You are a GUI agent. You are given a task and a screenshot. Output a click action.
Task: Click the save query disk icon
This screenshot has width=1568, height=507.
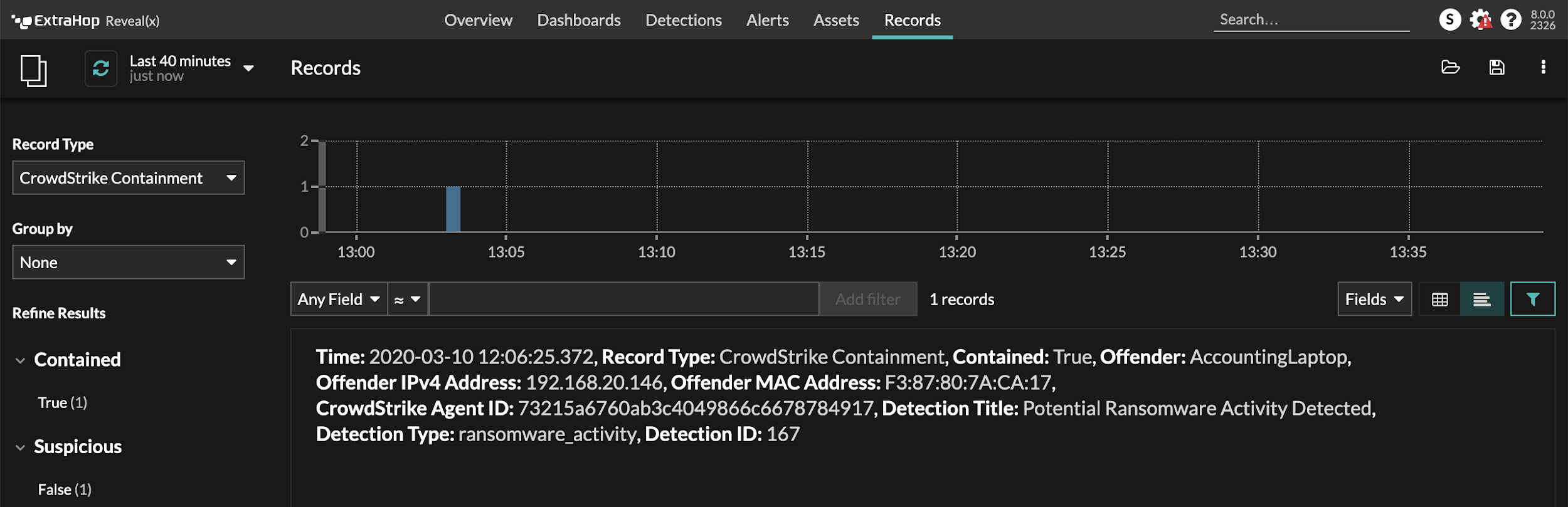click(1496, 68)
